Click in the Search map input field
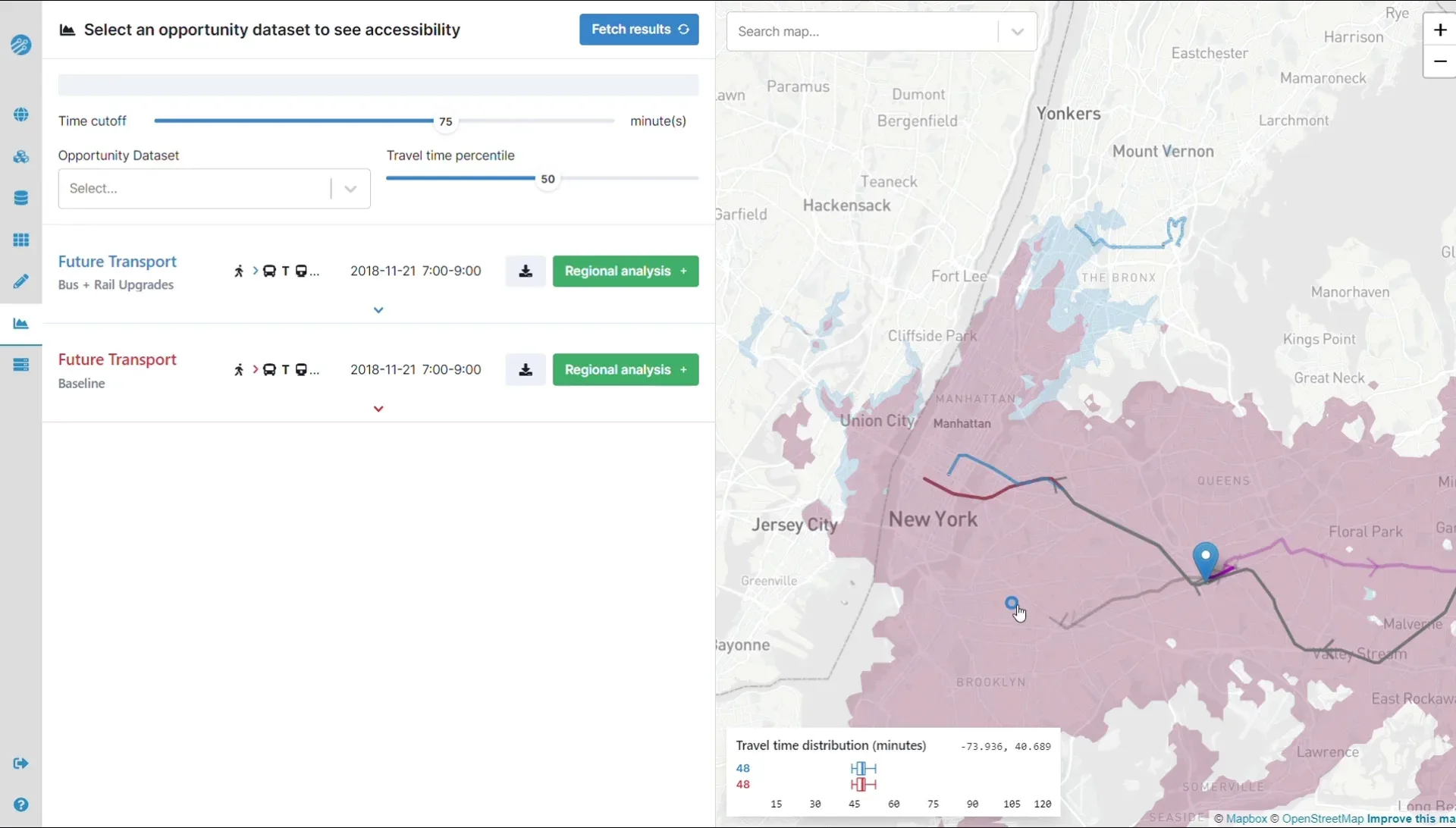1456x828 pixels. 864,32
